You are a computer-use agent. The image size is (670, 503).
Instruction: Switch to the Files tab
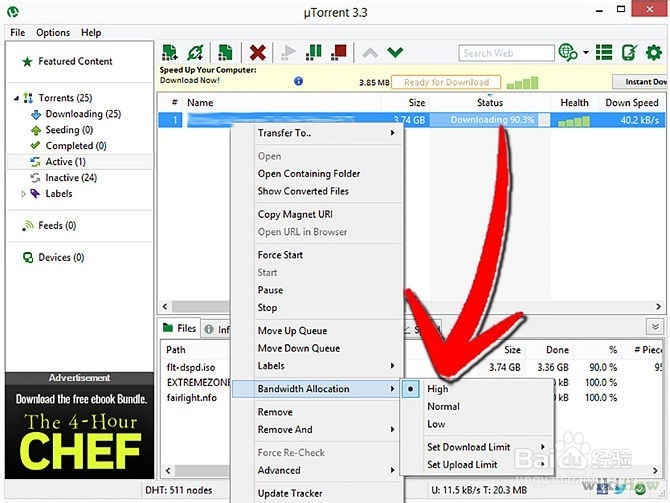point(180,328)
